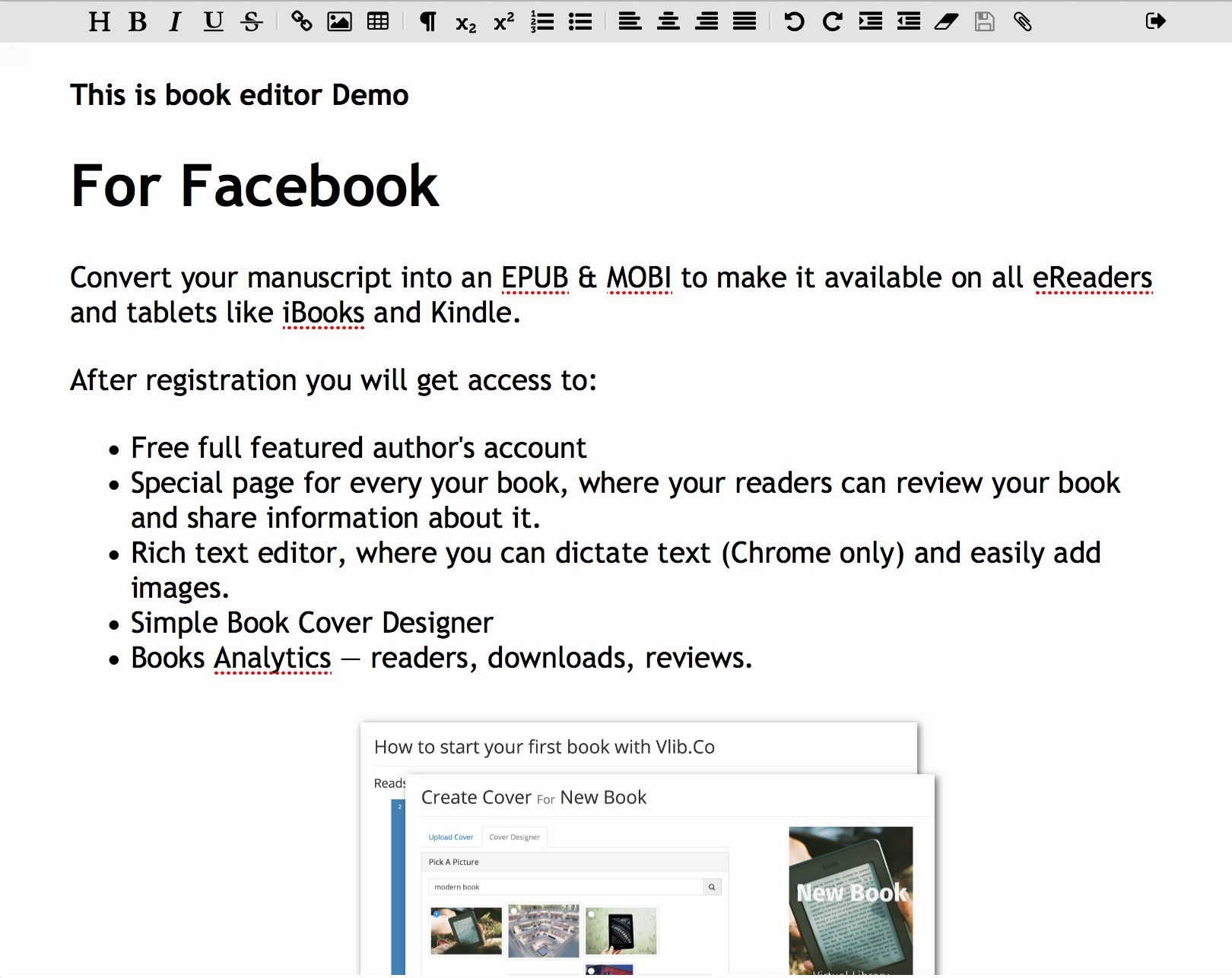Justify text alignment
The width and height of the screenshot is (1232, 978).
tap(745, 21)
